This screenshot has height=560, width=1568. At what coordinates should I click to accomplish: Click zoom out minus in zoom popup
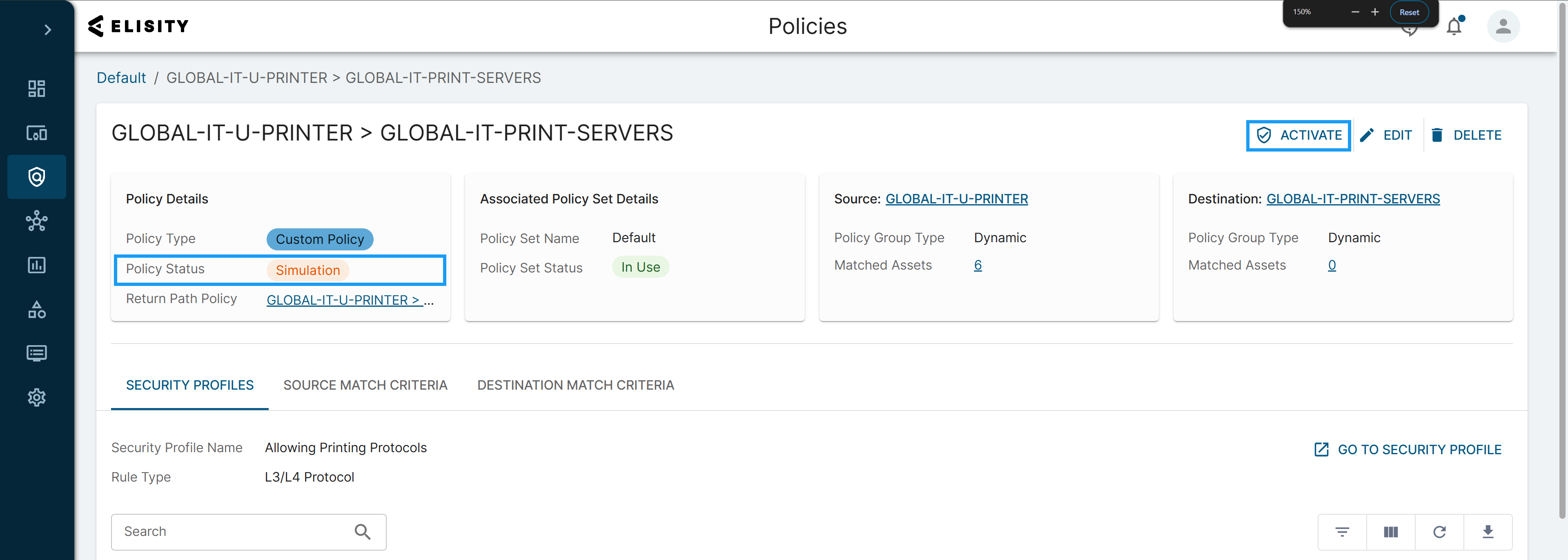[1355, 12]
